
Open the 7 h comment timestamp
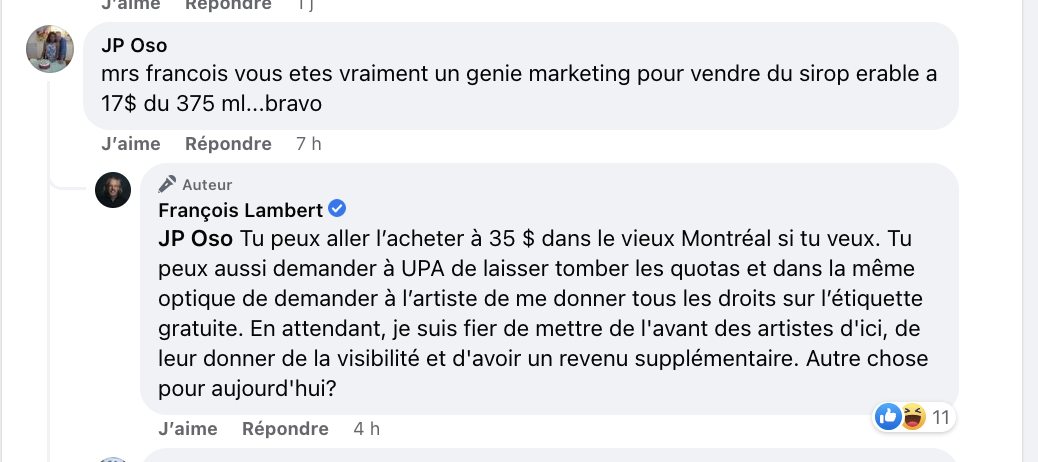tap(308, 144)
